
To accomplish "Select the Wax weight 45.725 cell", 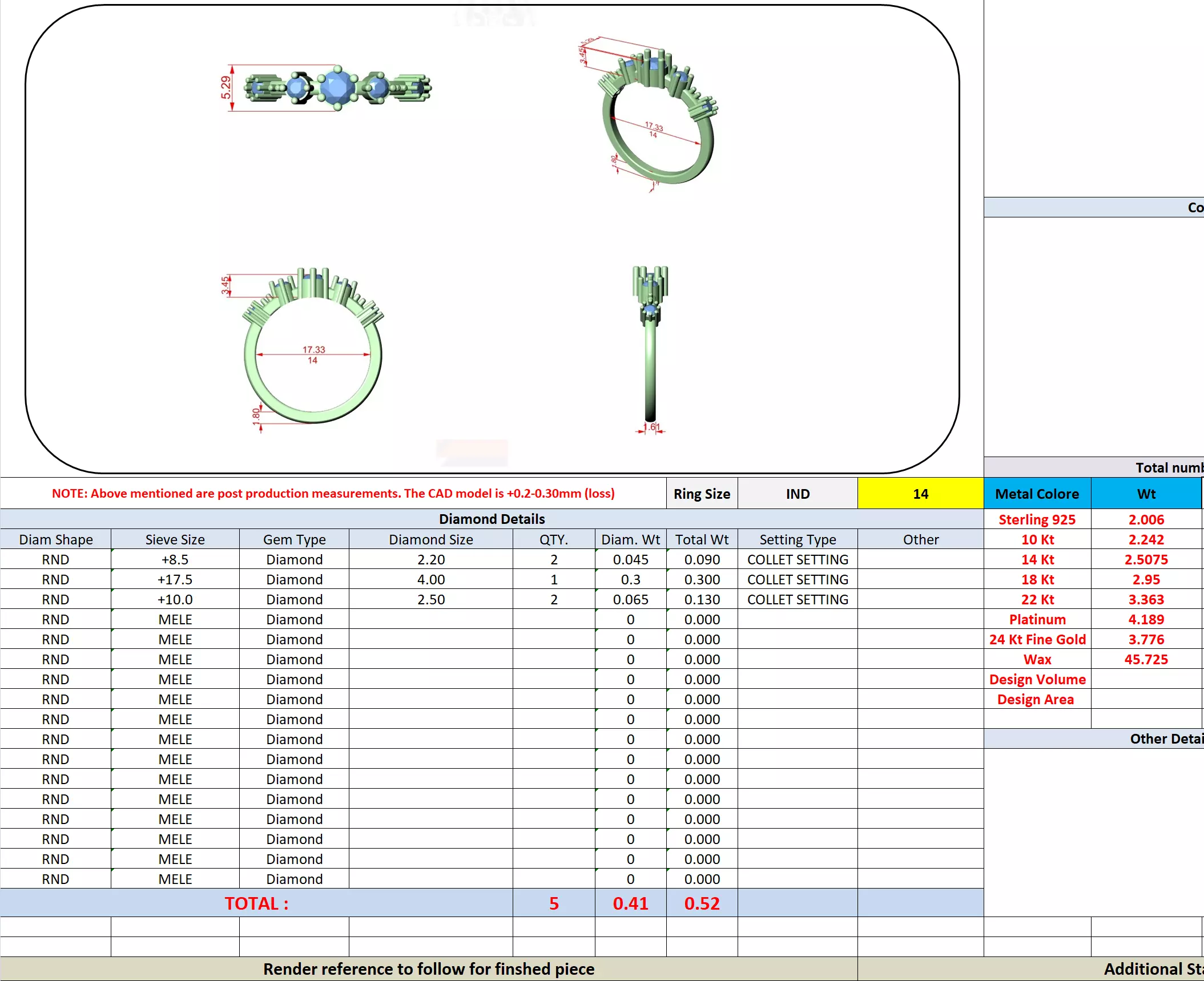I will (x=1146, y=659).
